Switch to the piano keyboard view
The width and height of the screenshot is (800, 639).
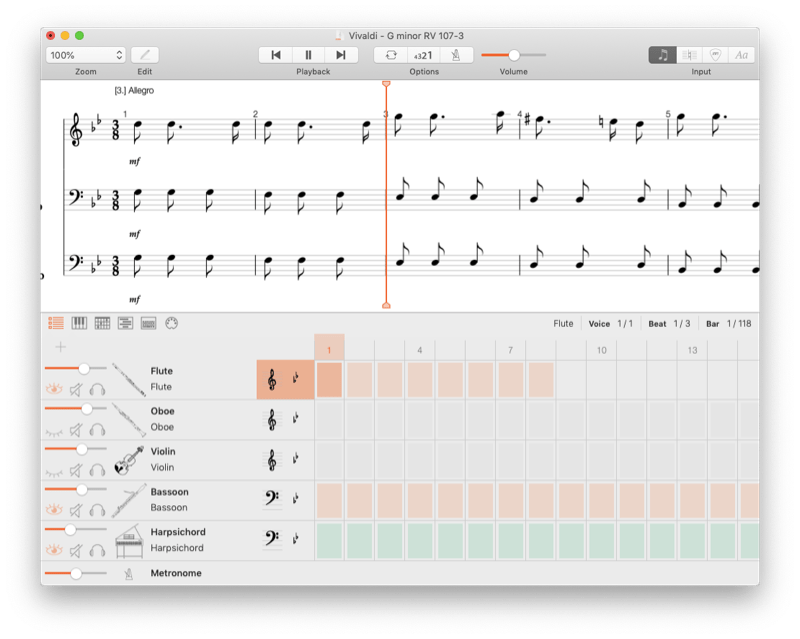point(79,323)
